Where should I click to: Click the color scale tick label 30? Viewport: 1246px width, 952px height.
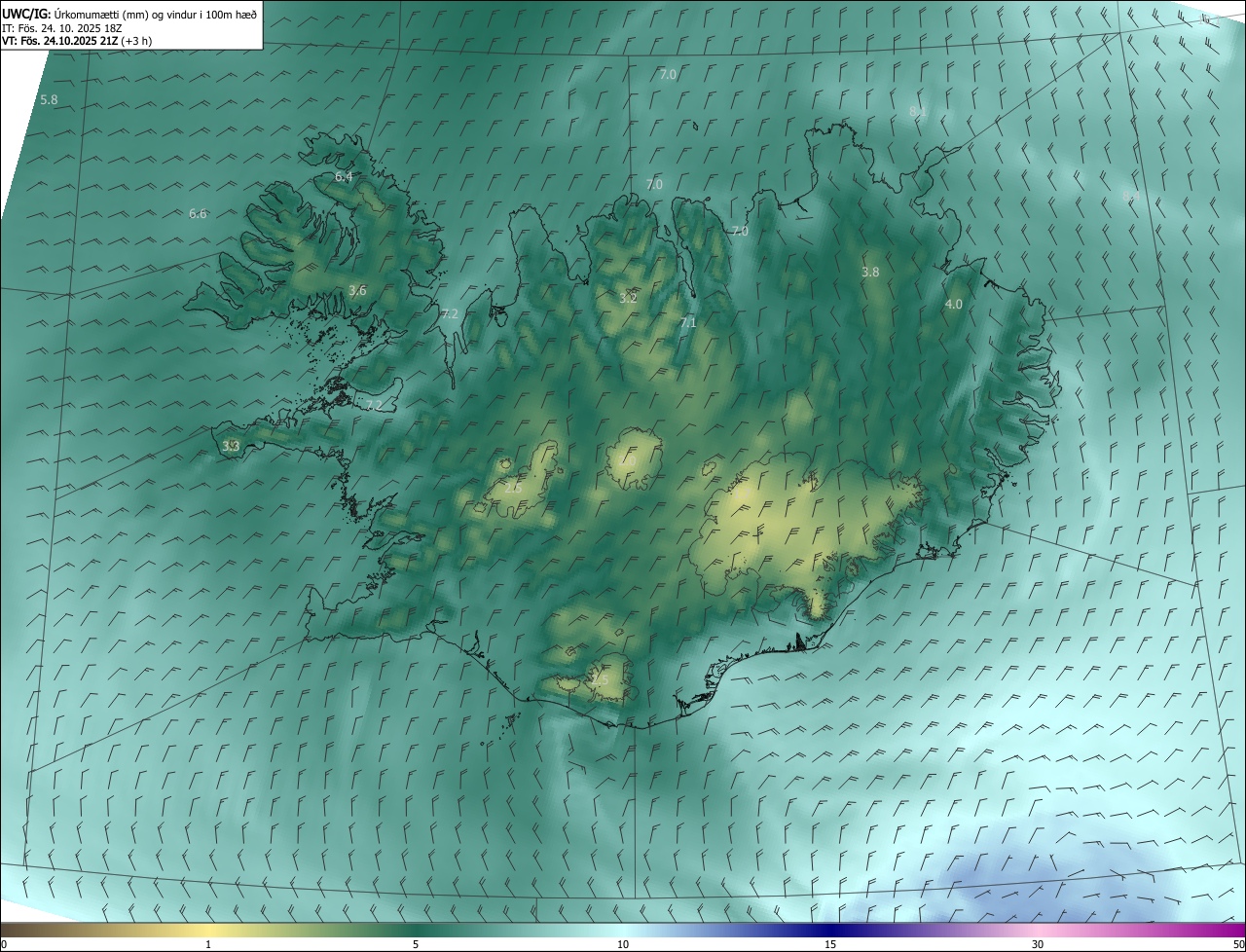tap(1038, 944)
